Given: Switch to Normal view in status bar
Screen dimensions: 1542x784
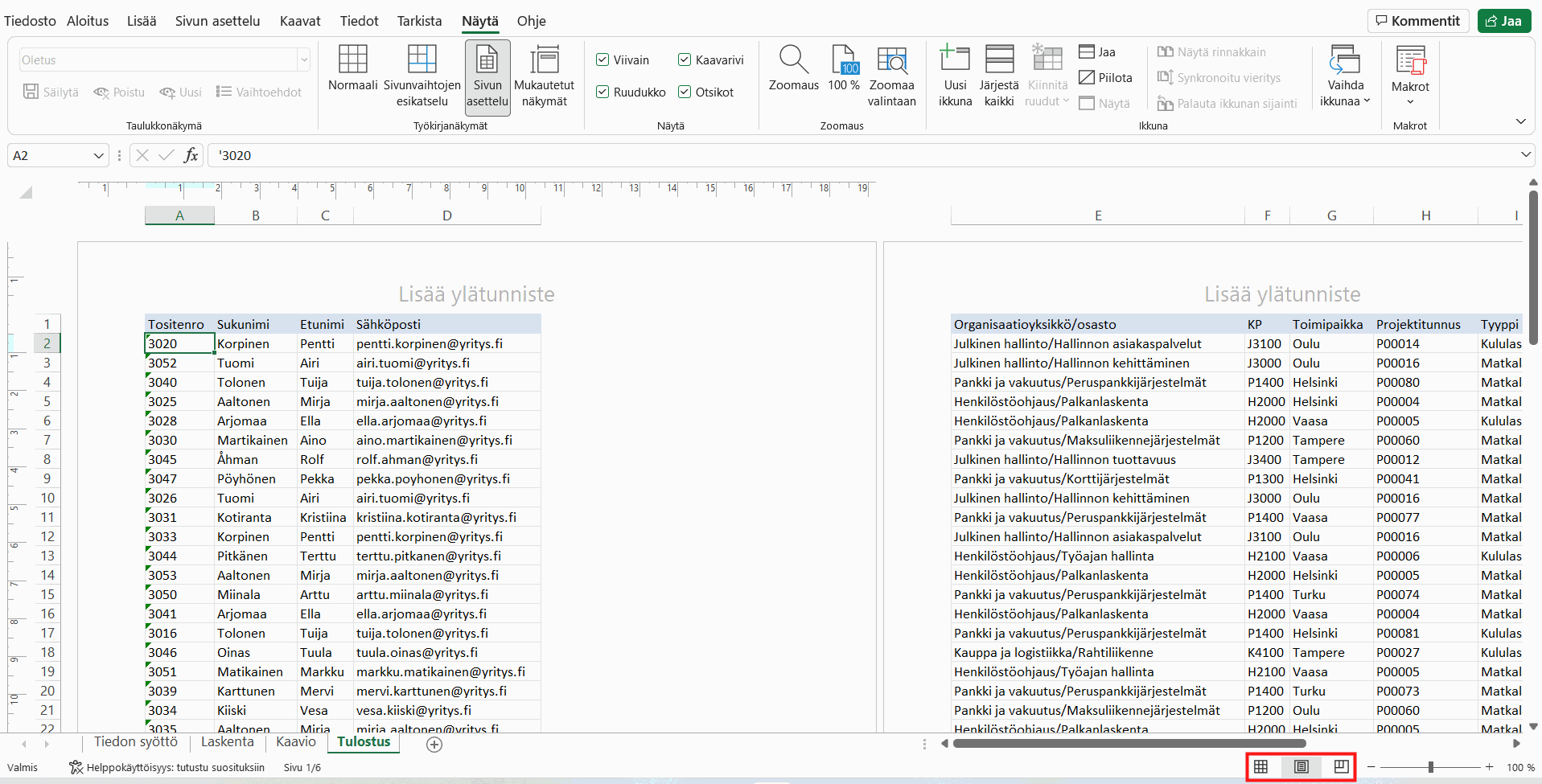Looking at the screenshot, I should pyautogui.click(x=1261, y=767).
